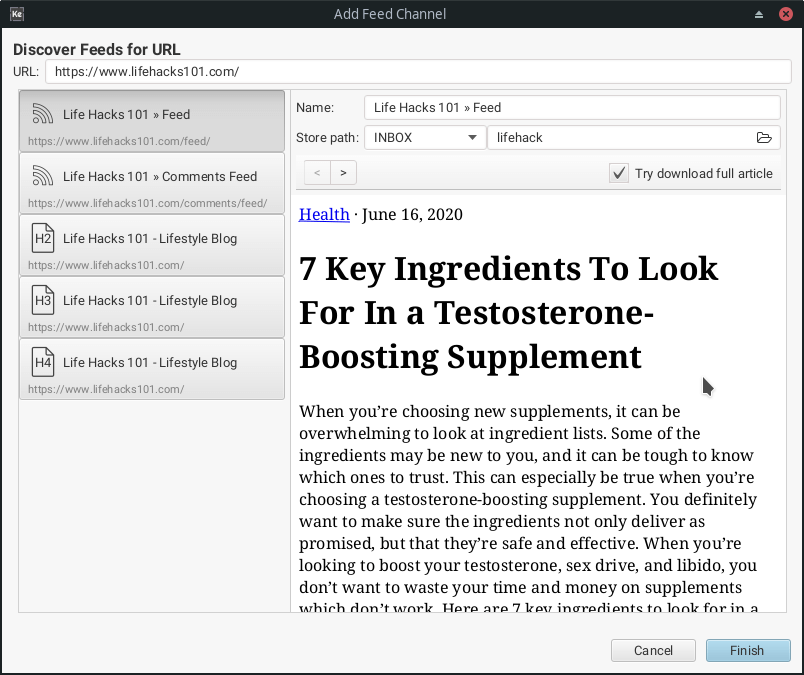The width and height of the screenshot is (804, 675).
Task: Open the folder browse icon in store path
Action: [x=764, y=138]
